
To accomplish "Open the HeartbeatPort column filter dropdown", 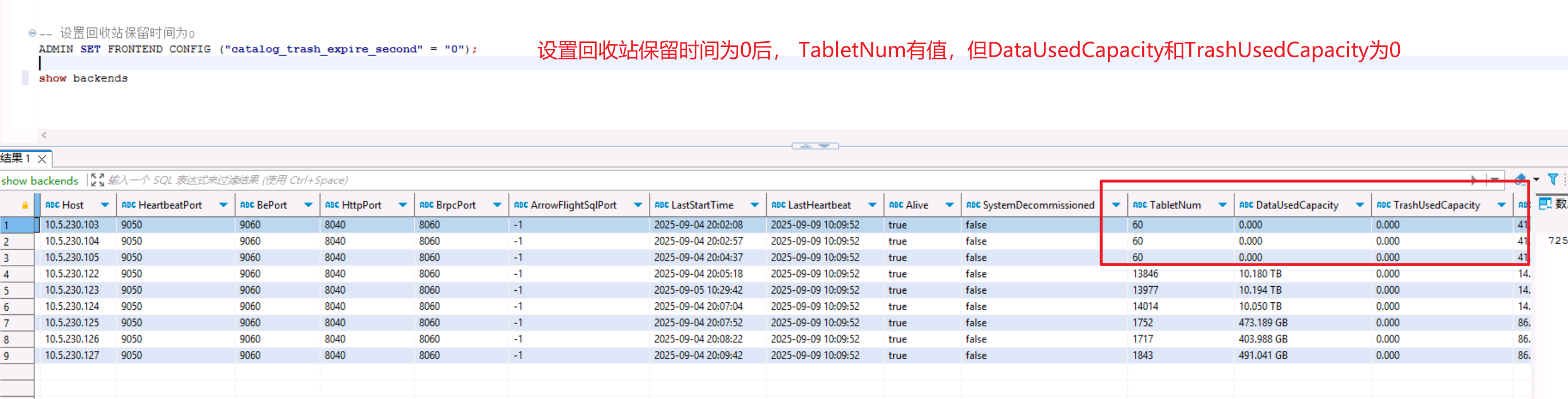I will (223, 206).
